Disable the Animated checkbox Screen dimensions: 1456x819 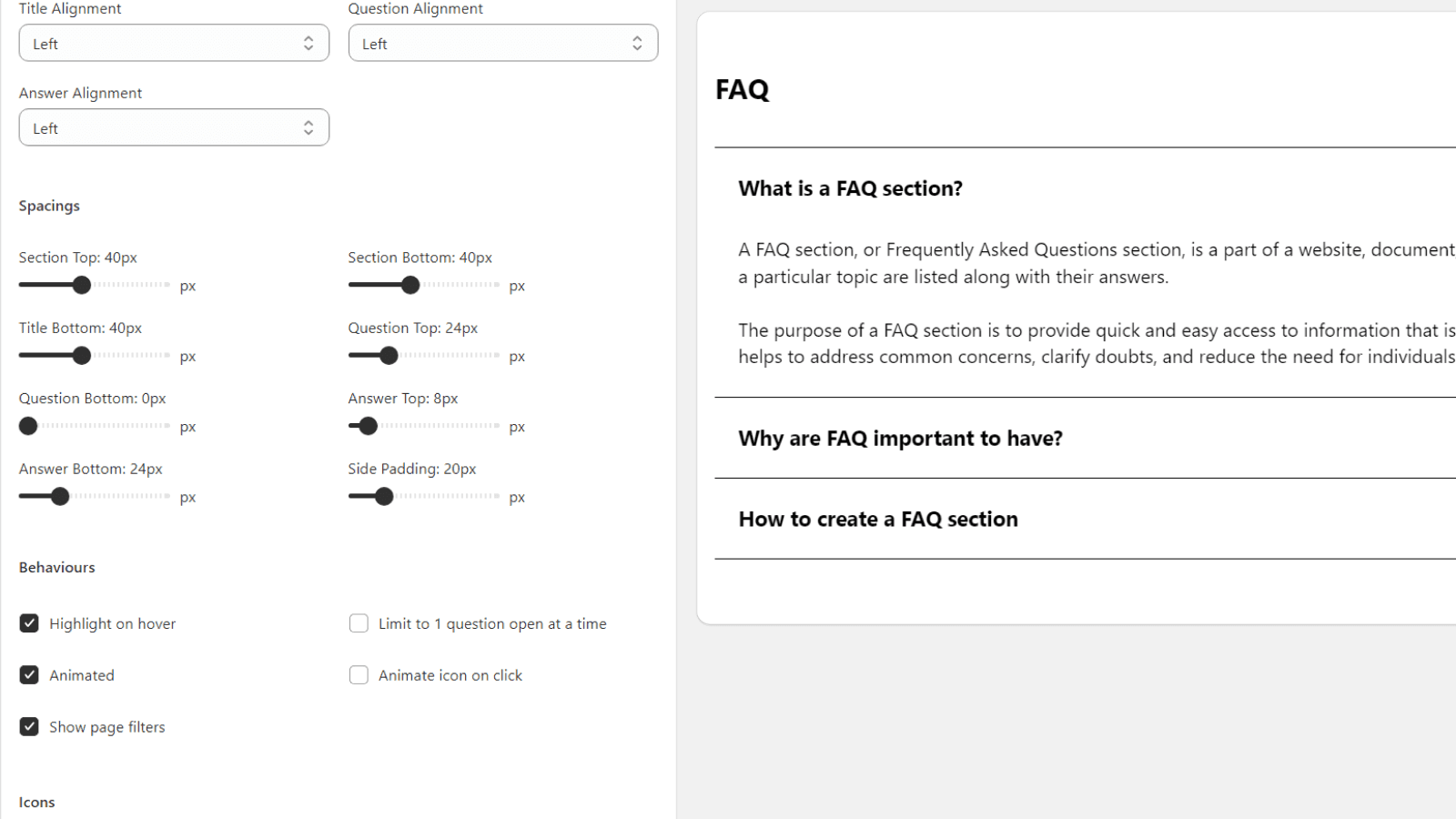pos(29,675)
